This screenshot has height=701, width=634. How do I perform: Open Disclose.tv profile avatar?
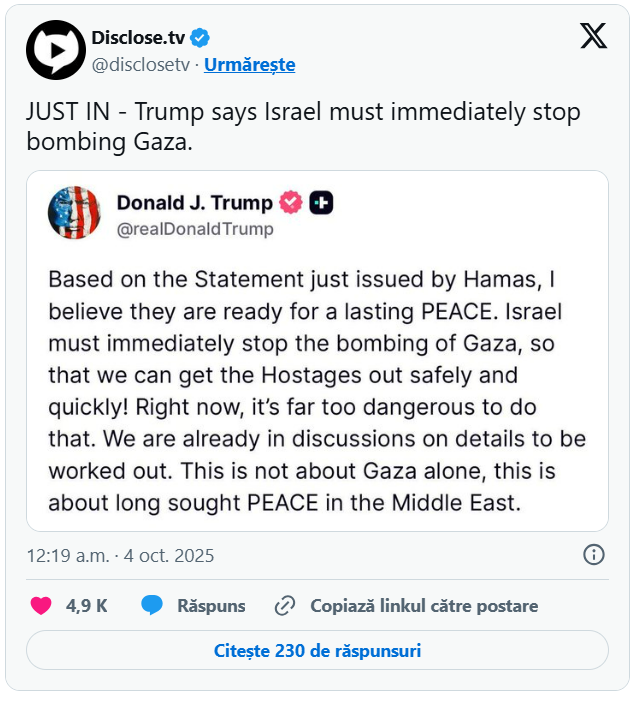point(56,50)
